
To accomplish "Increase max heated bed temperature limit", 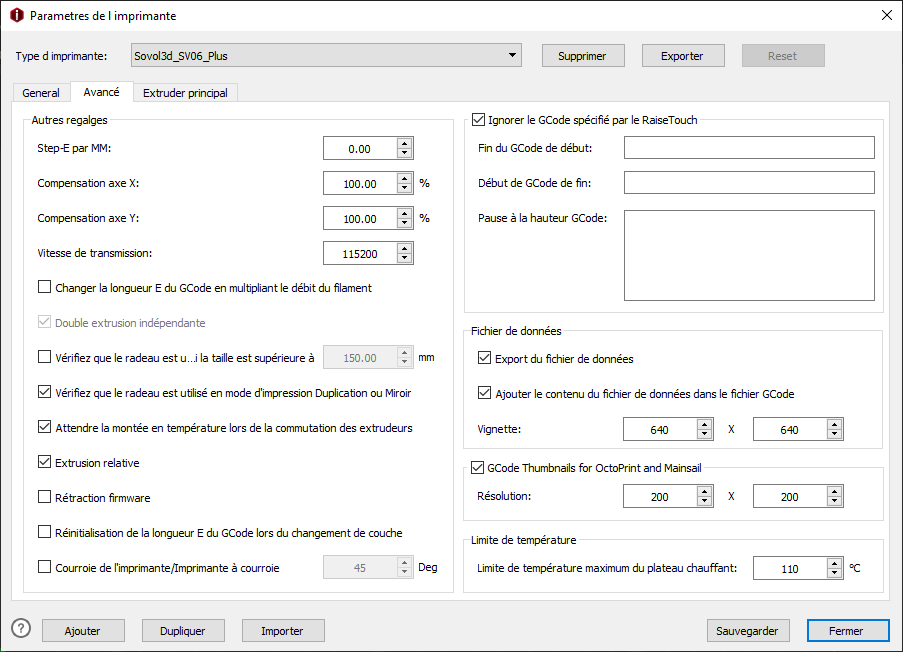I will pyautogui.click(x=834, y=563).
